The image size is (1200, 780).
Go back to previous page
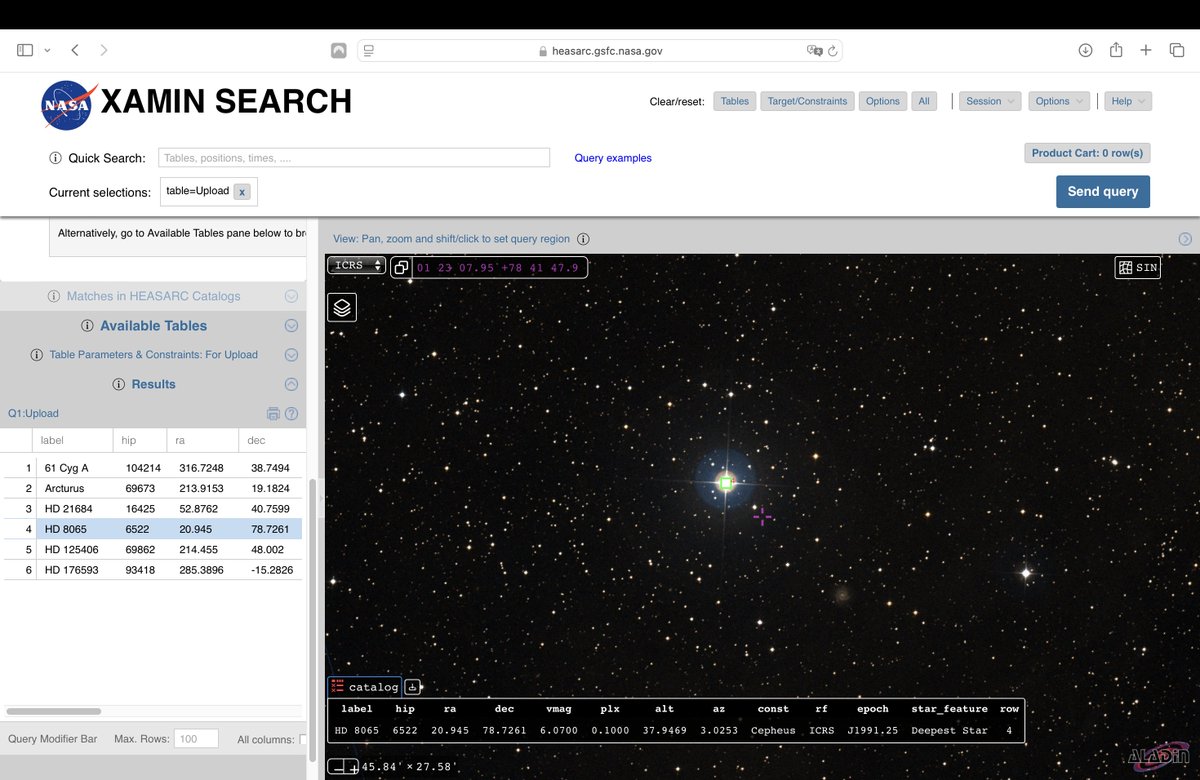click(x=75, y=50)
